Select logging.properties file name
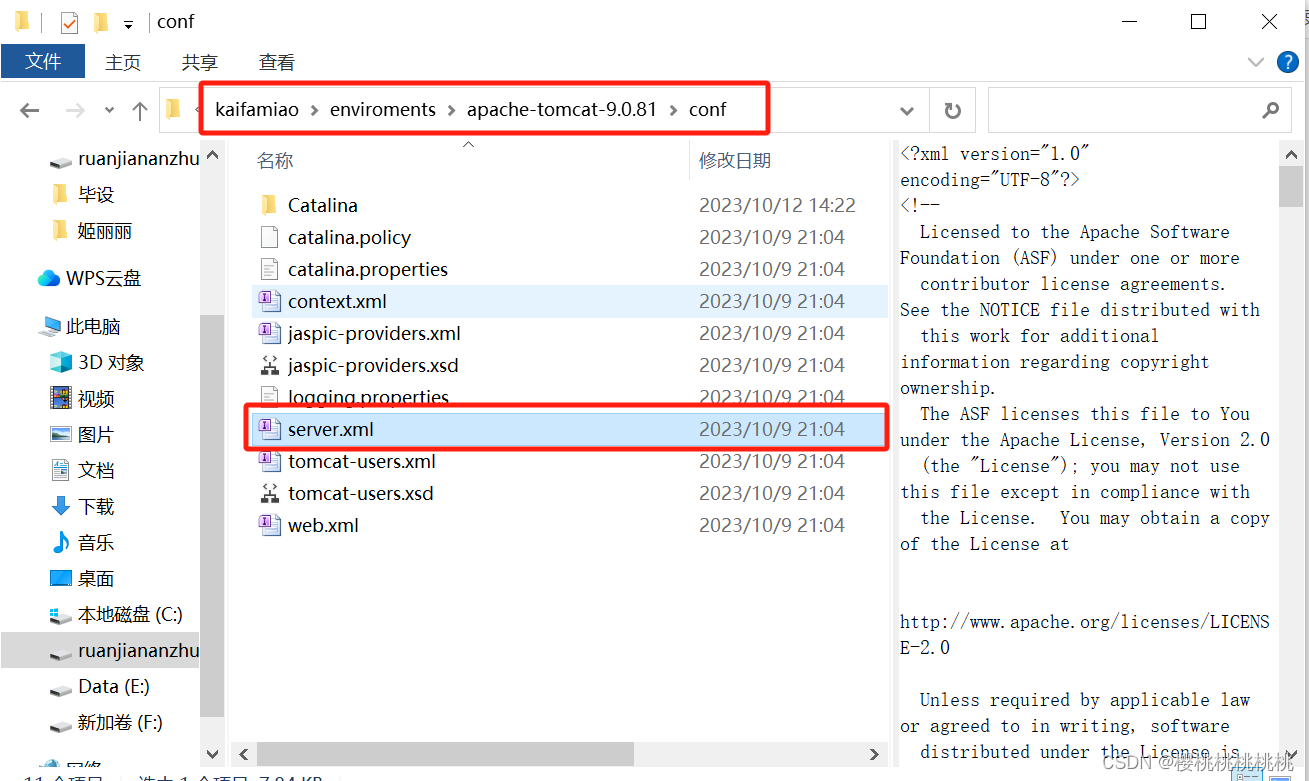 (x=368, y=397)
